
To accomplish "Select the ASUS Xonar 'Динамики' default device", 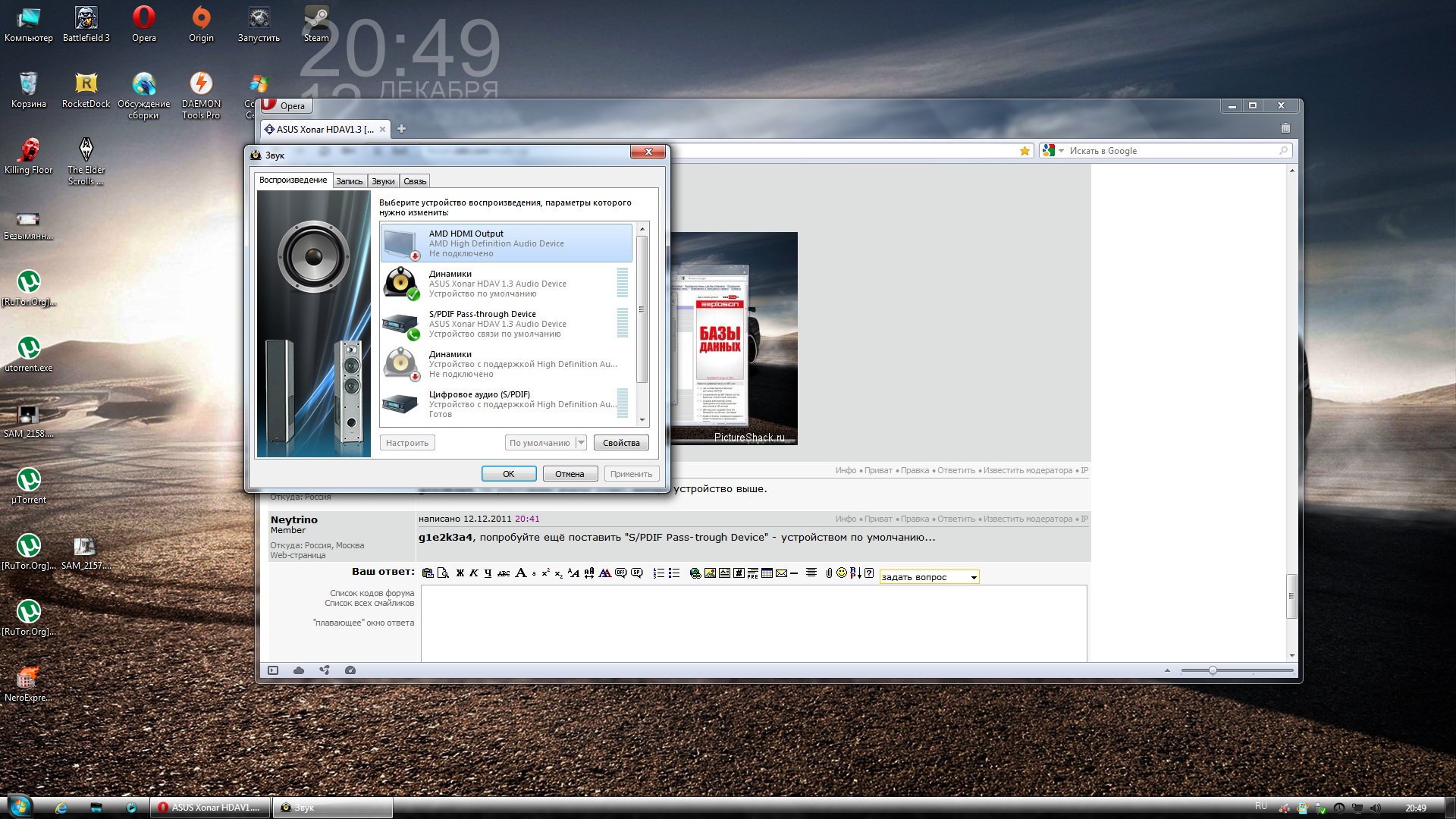I will [x=506, y=283].
